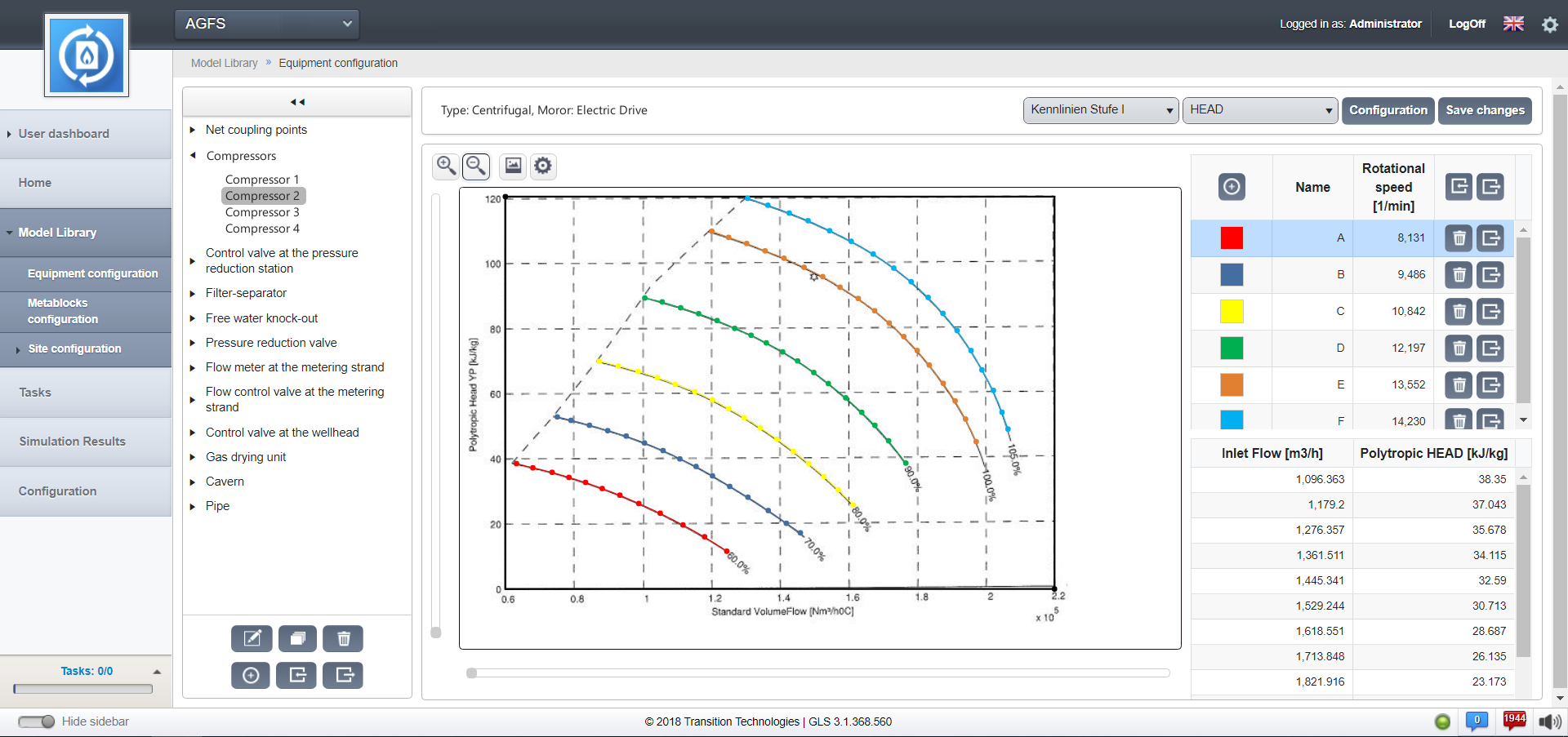Select Metablocks configuration in sidebar

pyautogui.click(x=63, y=311)
